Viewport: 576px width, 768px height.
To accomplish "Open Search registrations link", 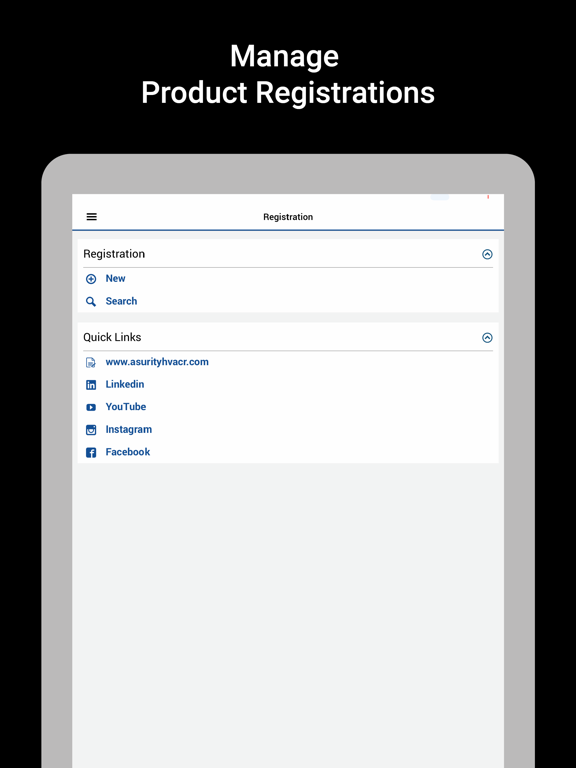I will tap(121, 301).
